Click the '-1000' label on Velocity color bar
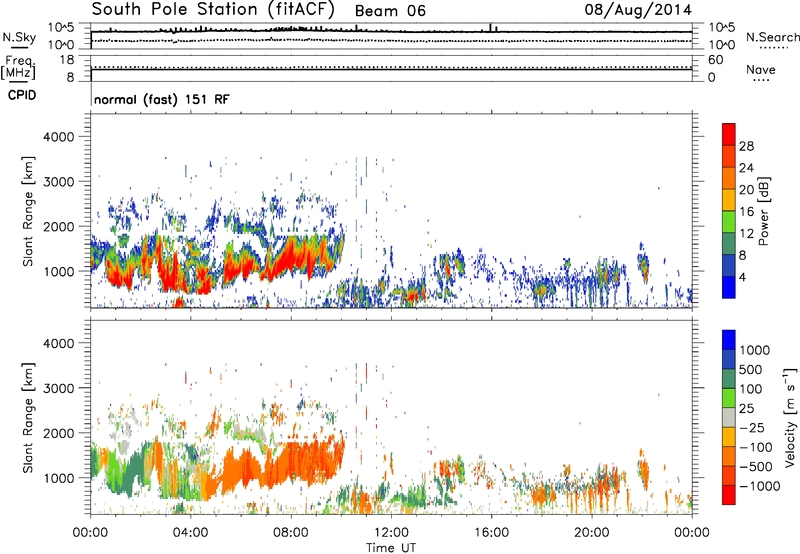800x554 pixels. click(x=759, y=486)
